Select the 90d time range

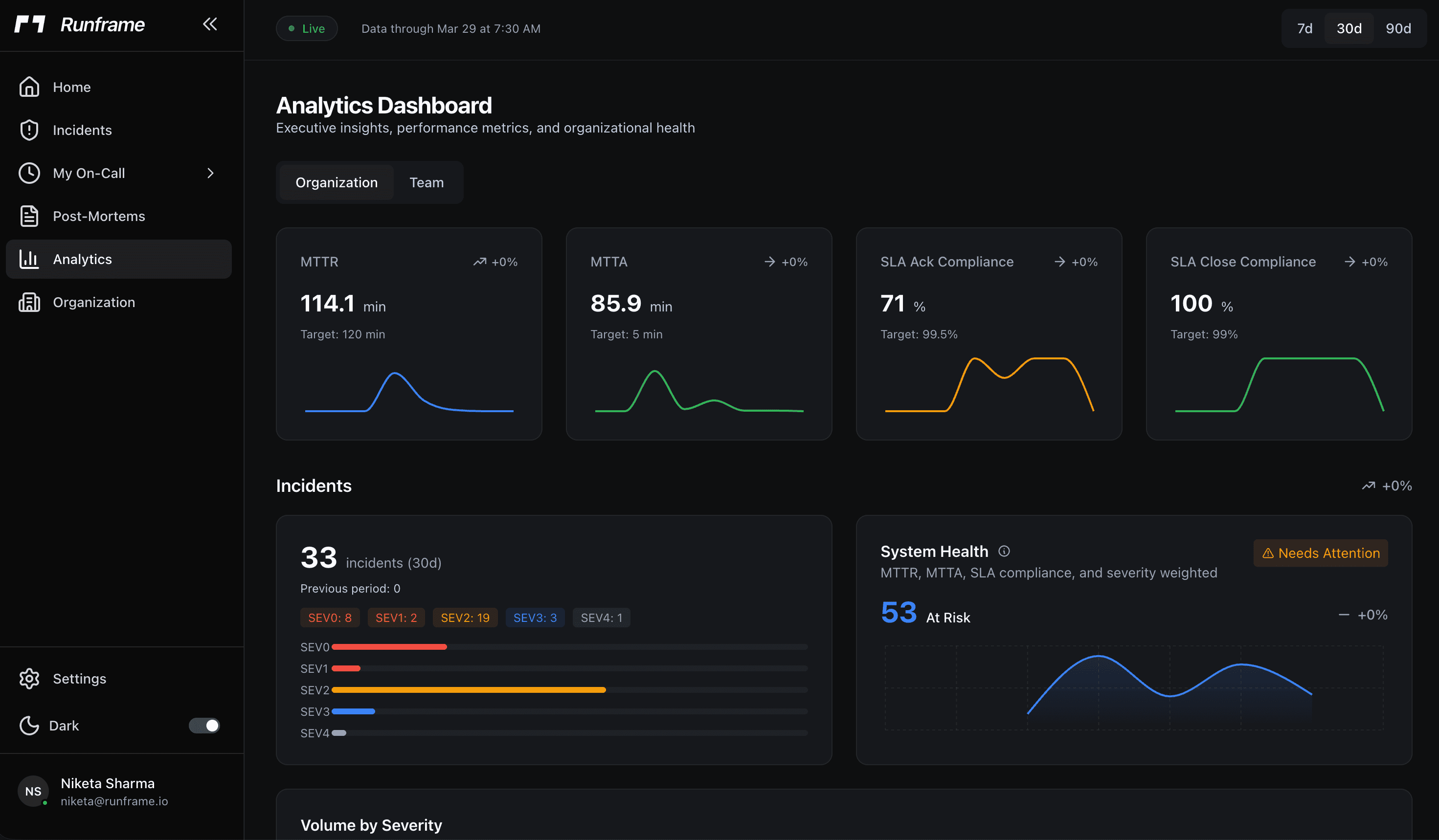click(x=1398, y=28)
